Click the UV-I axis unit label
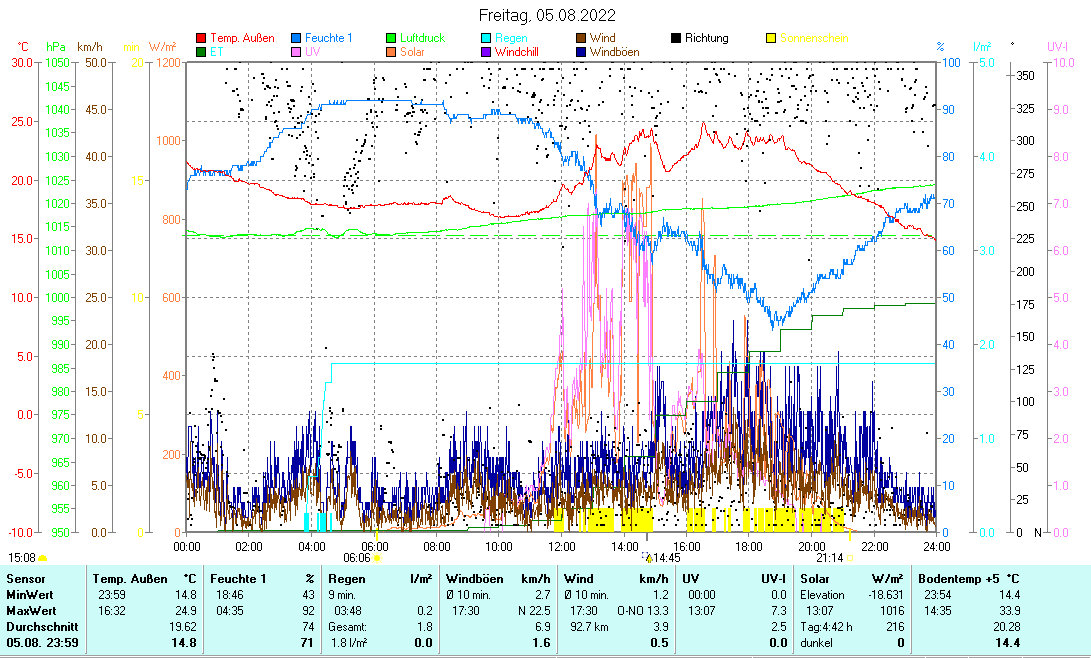1091x658 pixels. pos(1058,47)
